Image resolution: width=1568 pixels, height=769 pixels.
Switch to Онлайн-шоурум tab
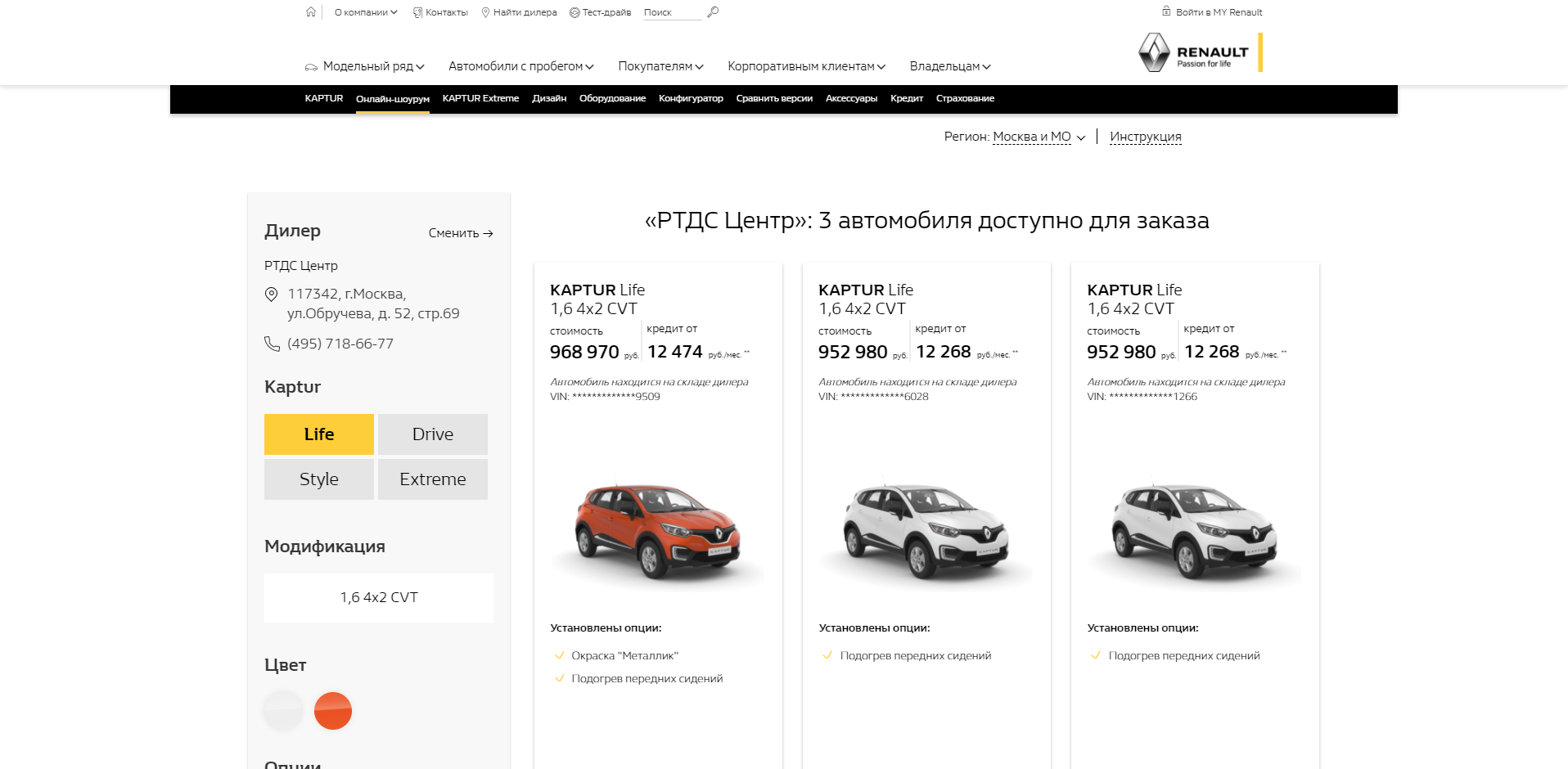click(393, 99)
